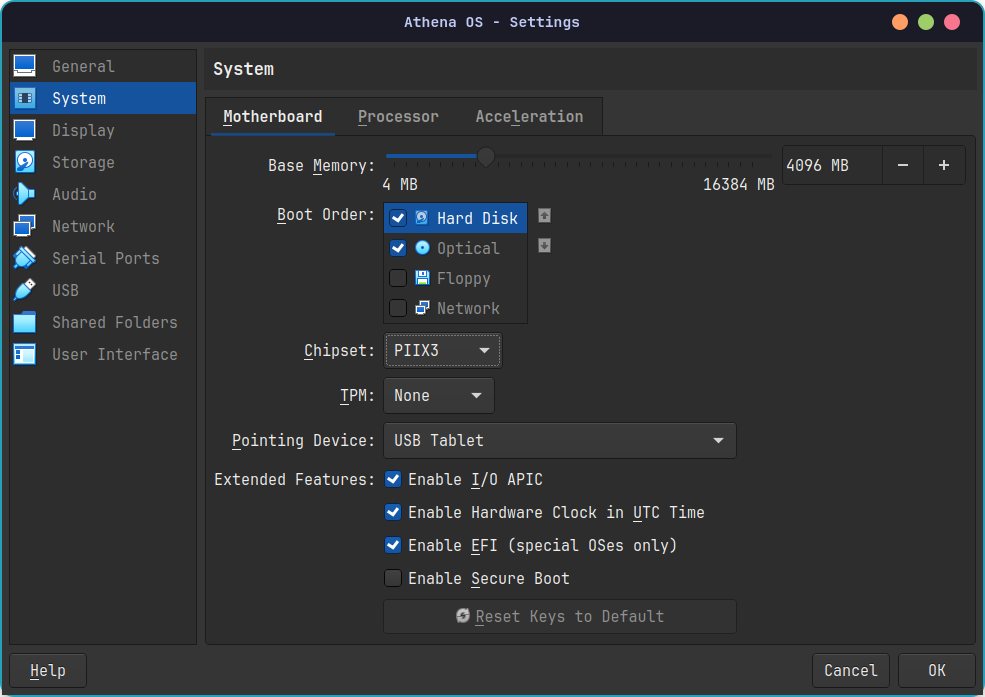The image size is (985, 697).
Task: Click the User Interface layout icon
Action: (24, 354)
